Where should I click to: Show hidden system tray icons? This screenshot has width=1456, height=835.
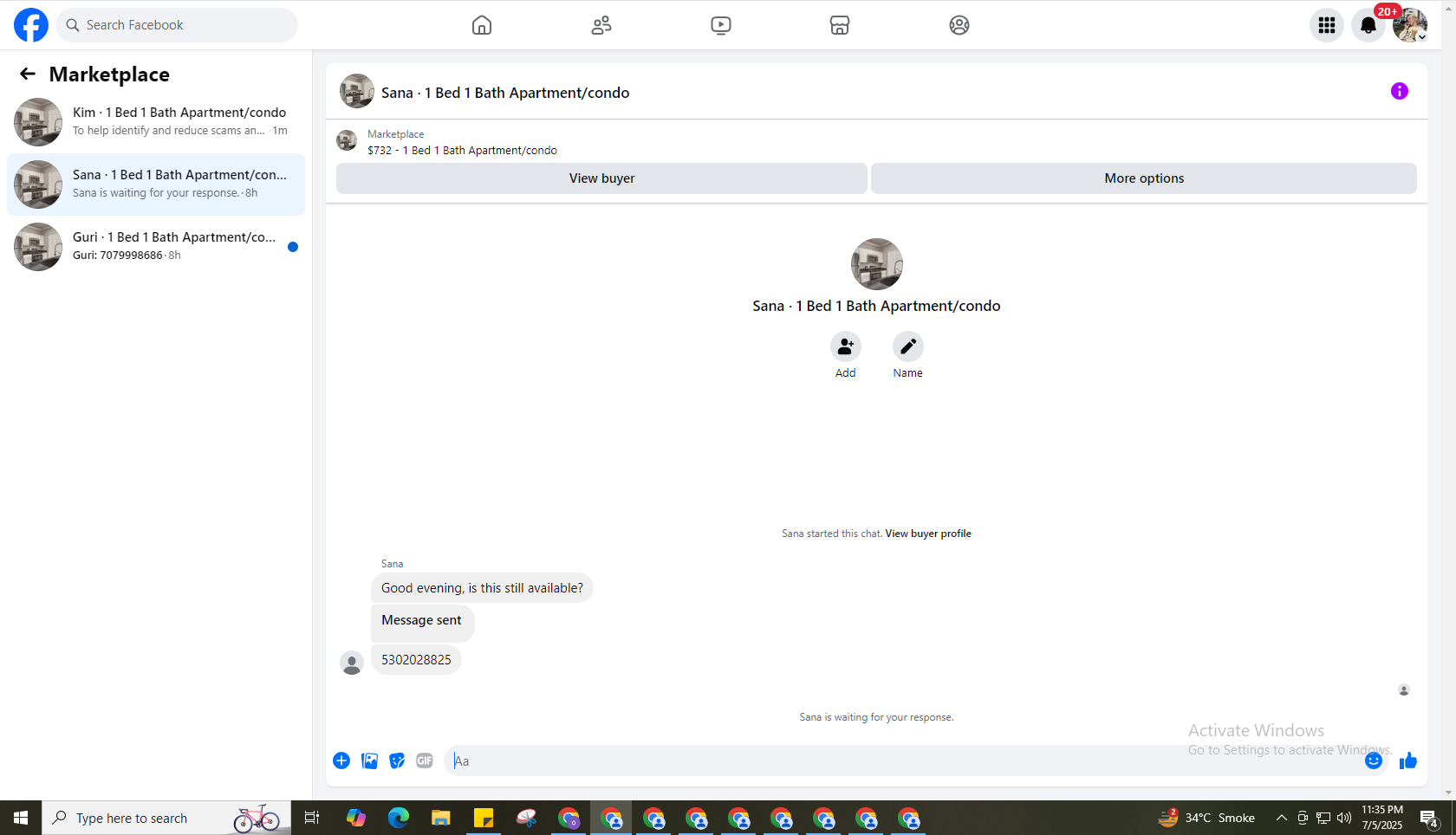tap(1282, 818)
